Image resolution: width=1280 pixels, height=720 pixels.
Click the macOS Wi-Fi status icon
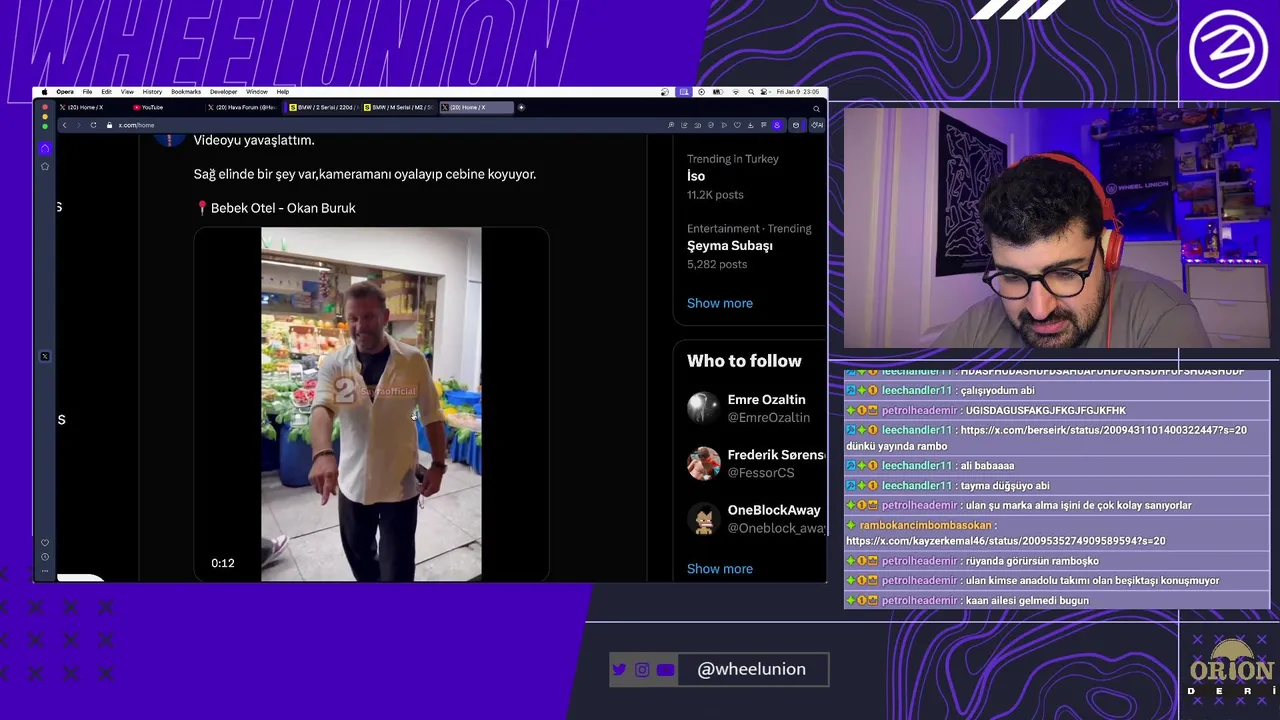[x=736, y=92]
